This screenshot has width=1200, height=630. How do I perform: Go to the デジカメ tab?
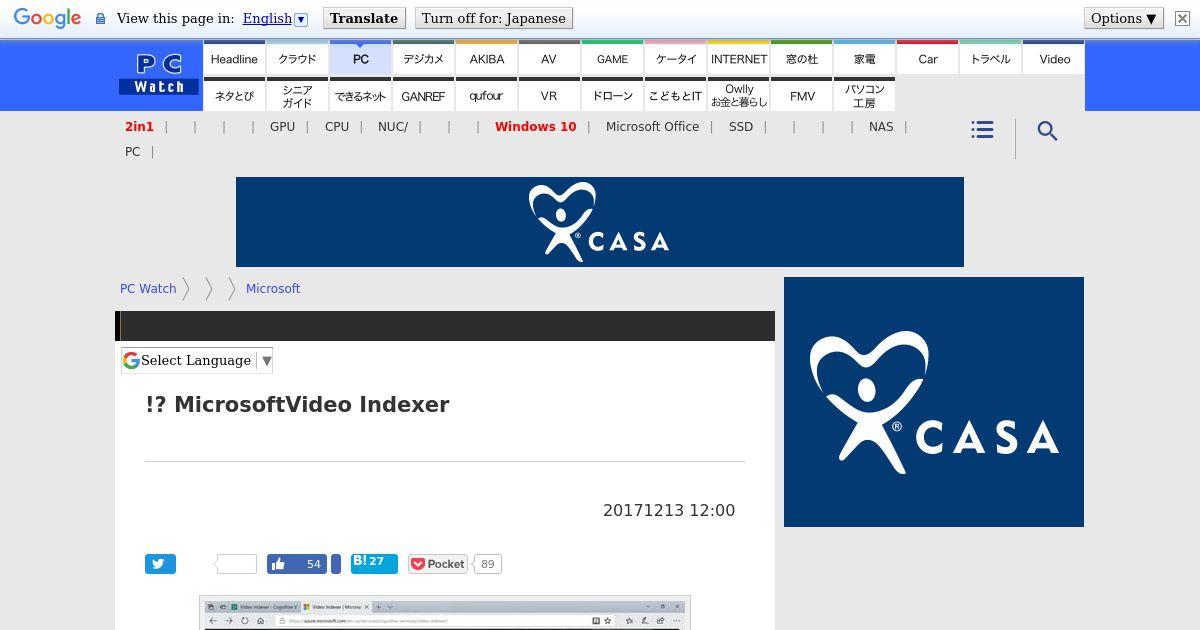coord(423,58)
